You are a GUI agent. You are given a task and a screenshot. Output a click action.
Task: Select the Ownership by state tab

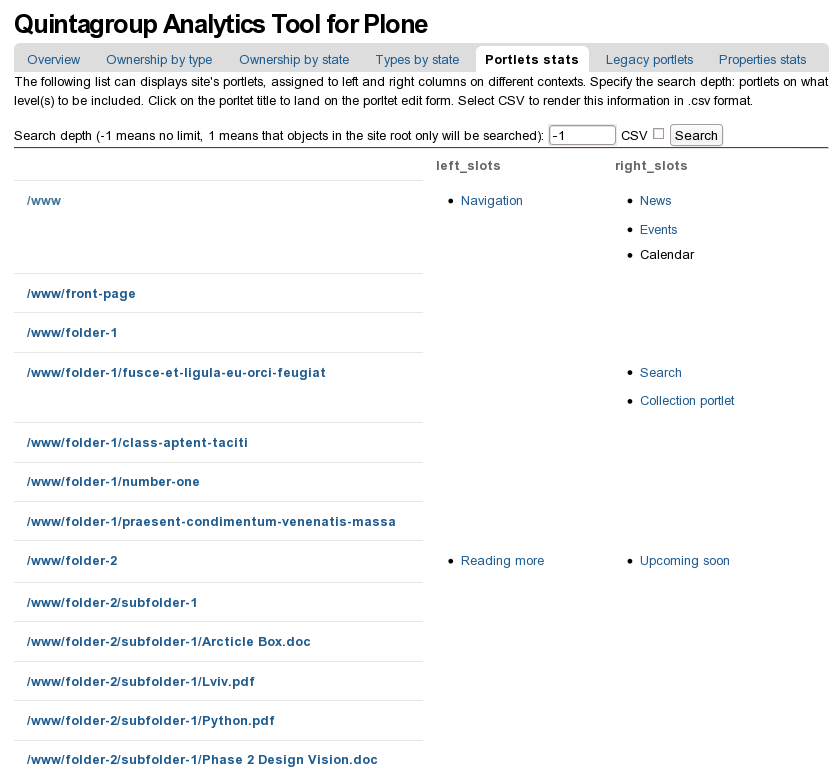294,60
